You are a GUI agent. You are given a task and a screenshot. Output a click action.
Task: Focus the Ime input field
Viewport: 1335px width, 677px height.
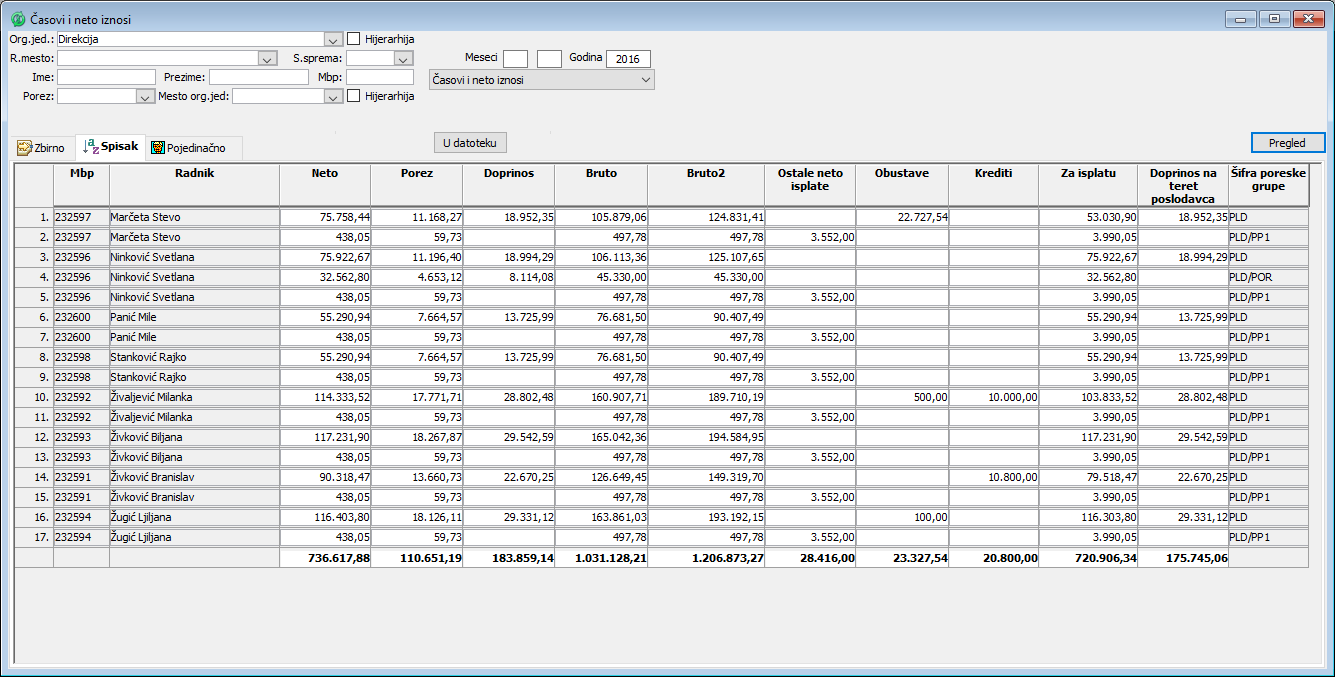(107, 77)
